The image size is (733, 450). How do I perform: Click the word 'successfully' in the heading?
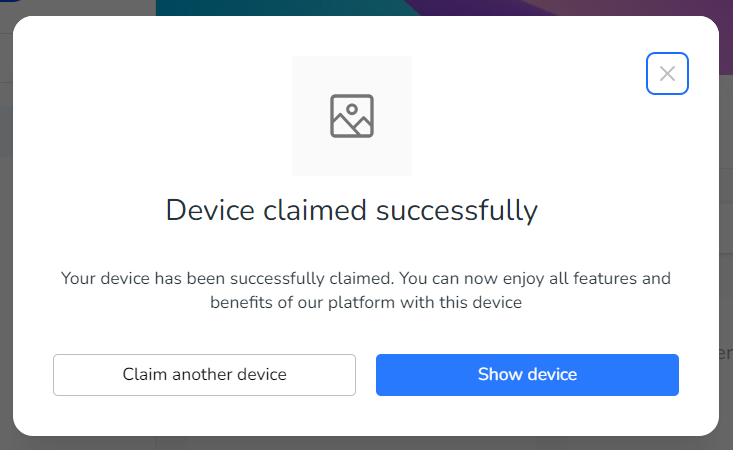point(457,210)
